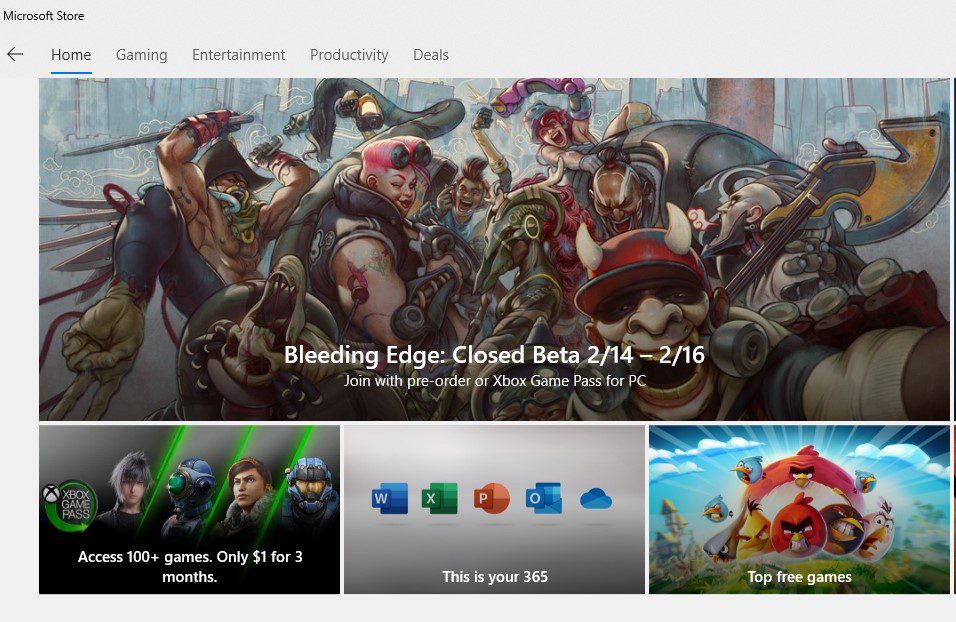The image size is (956, 622).
Task: Click the PowerPoint icon in 365 tile
Action: tap(491, 498)
